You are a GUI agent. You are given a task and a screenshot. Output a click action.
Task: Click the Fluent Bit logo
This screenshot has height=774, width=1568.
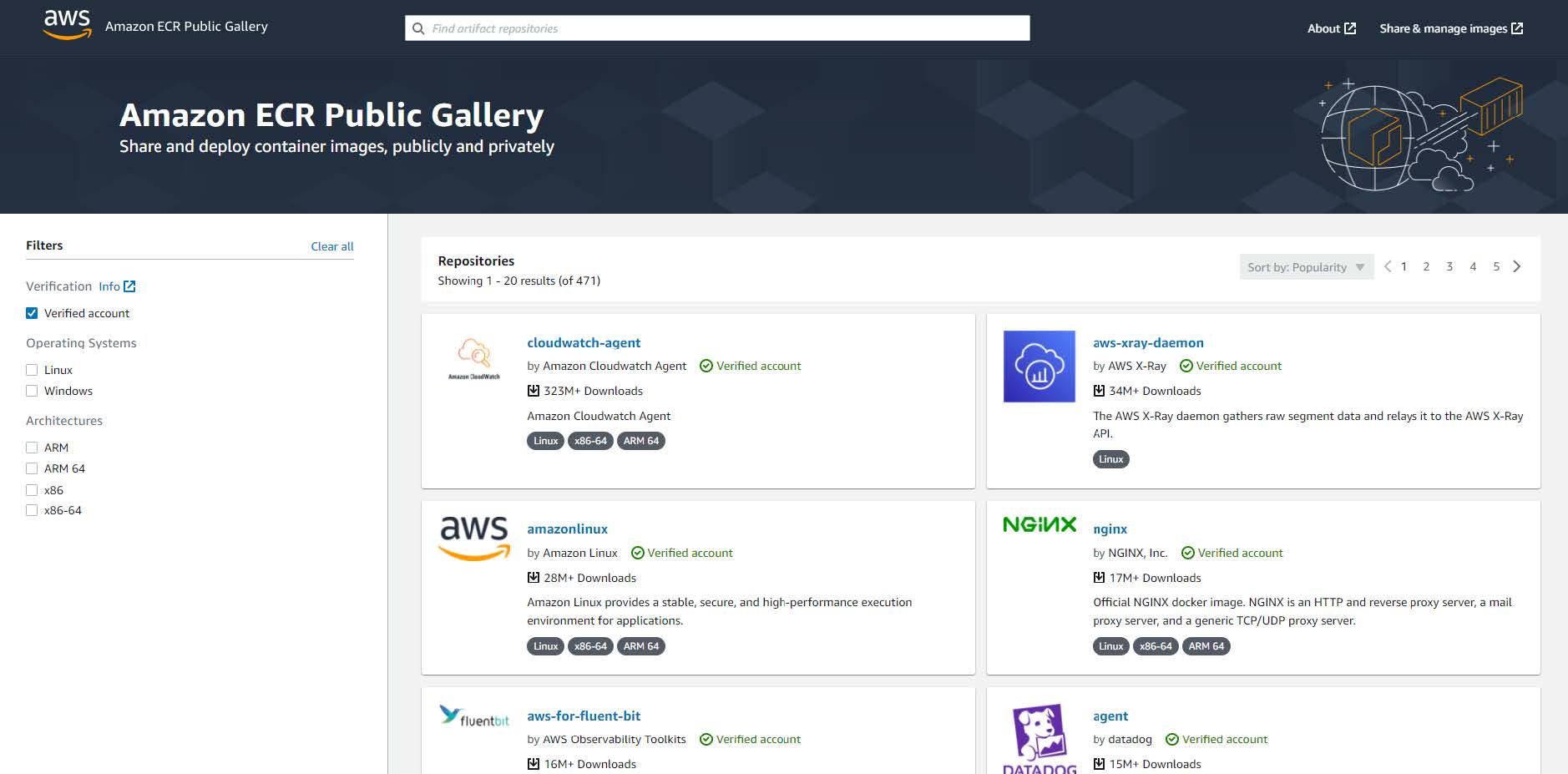tap(473, 716)
